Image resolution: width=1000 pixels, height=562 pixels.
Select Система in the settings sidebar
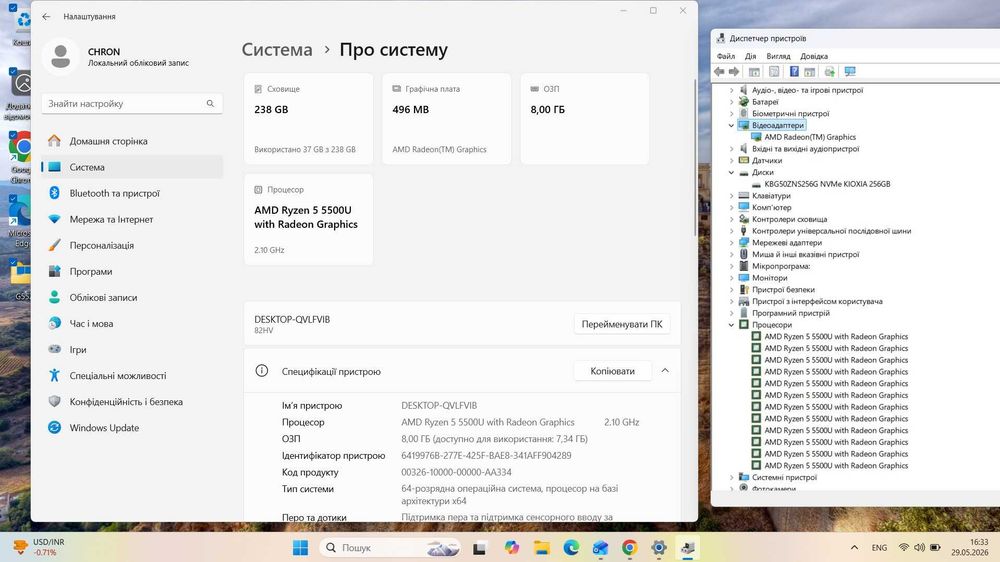coord(132,167)
